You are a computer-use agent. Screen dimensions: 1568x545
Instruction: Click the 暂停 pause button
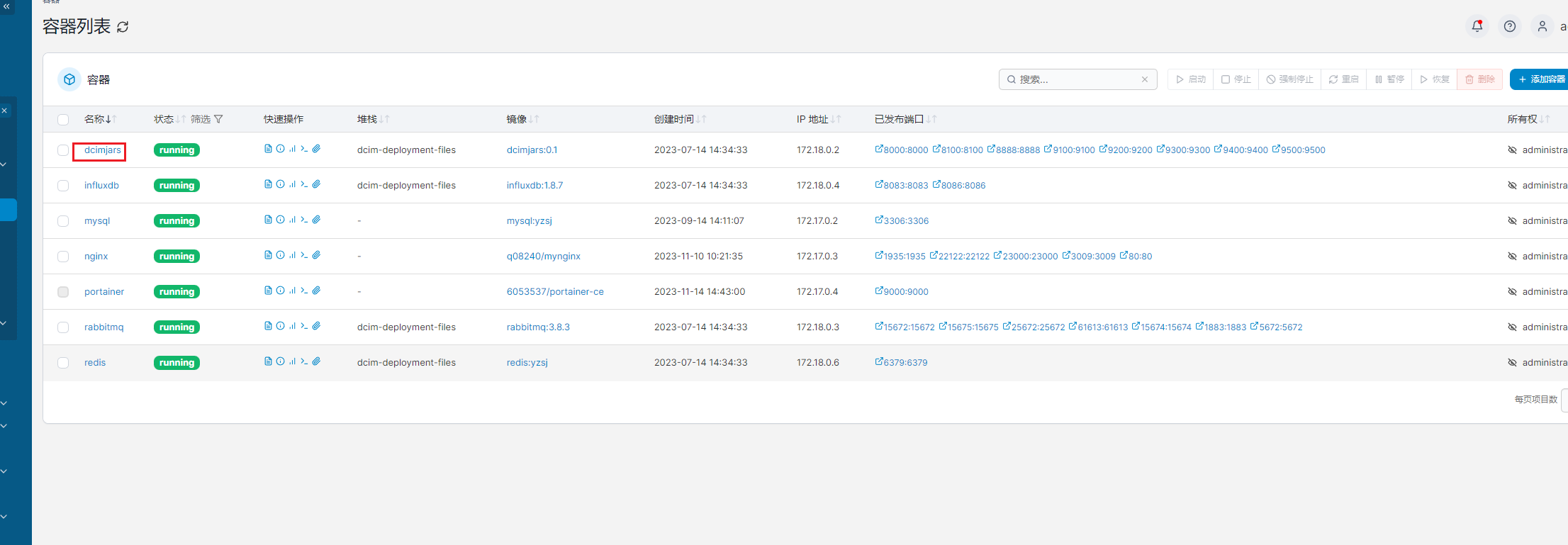pyautogui.click(x=1389, y=79)
